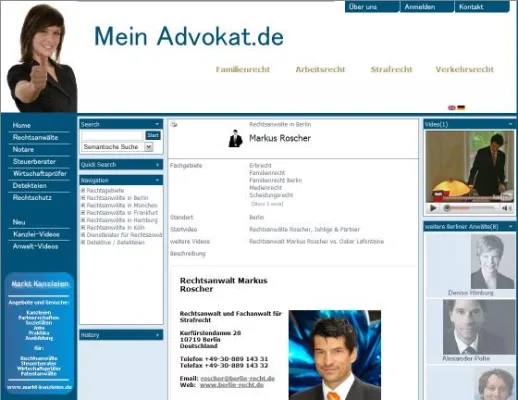Expand the Dienstleister für Rechtsanwälte node
This screenshot has height=400, width=518.
83,235
